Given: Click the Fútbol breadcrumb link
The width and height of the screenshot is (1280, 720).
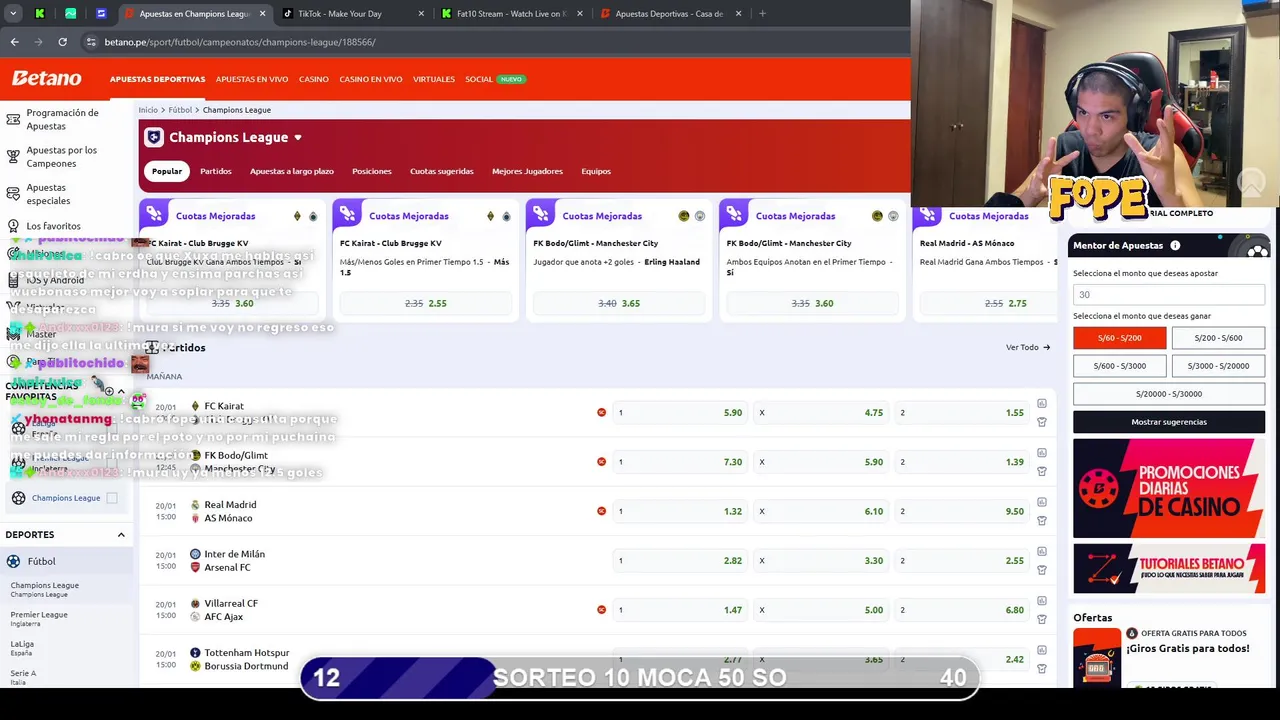Looking at the screenshot, I should pos(180,110).
